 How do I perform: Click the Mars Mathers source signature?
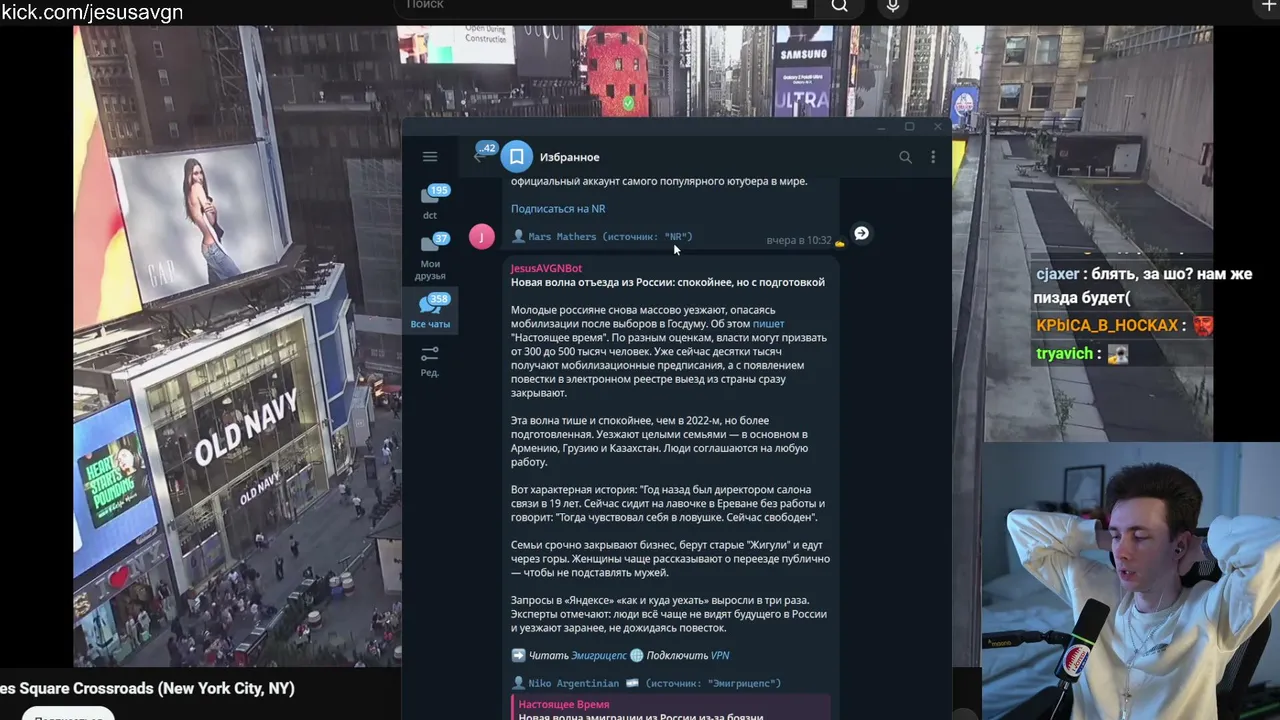[x=602, y=237]
